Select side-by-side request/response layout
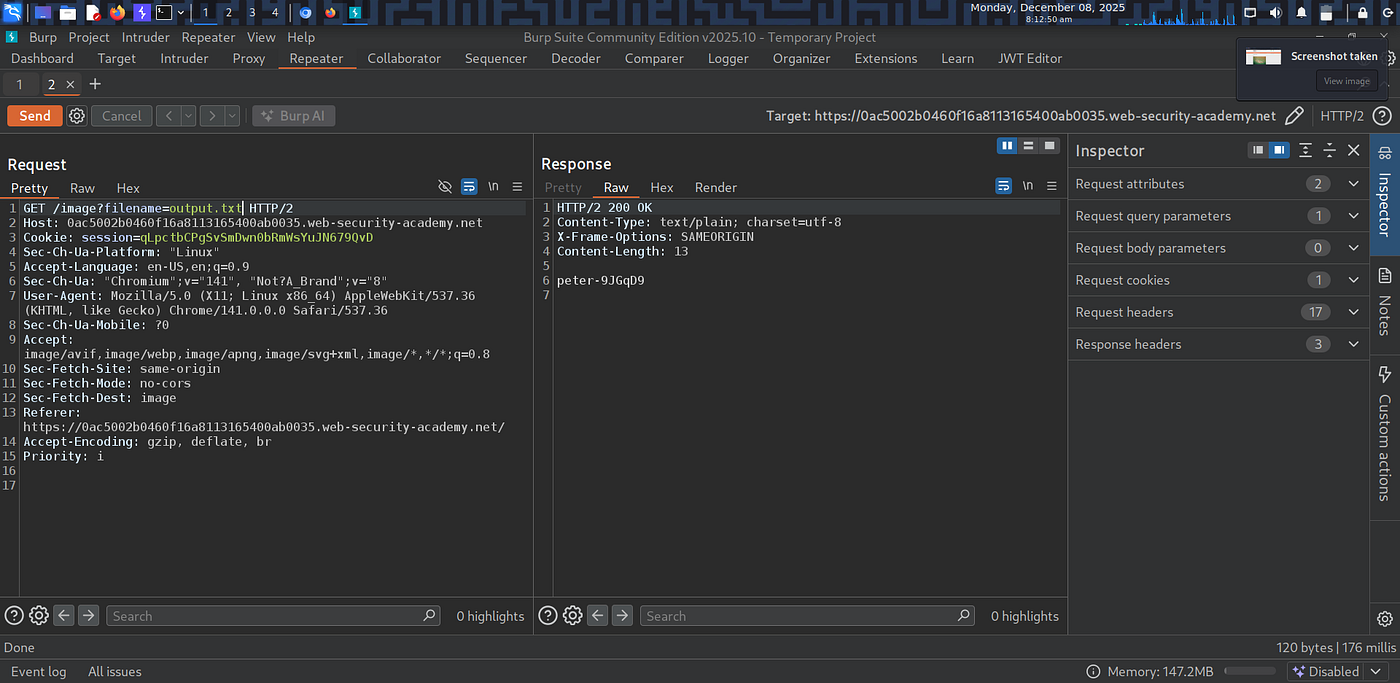The width and height of the screenshot is (1400, 683). [1007, 146]
